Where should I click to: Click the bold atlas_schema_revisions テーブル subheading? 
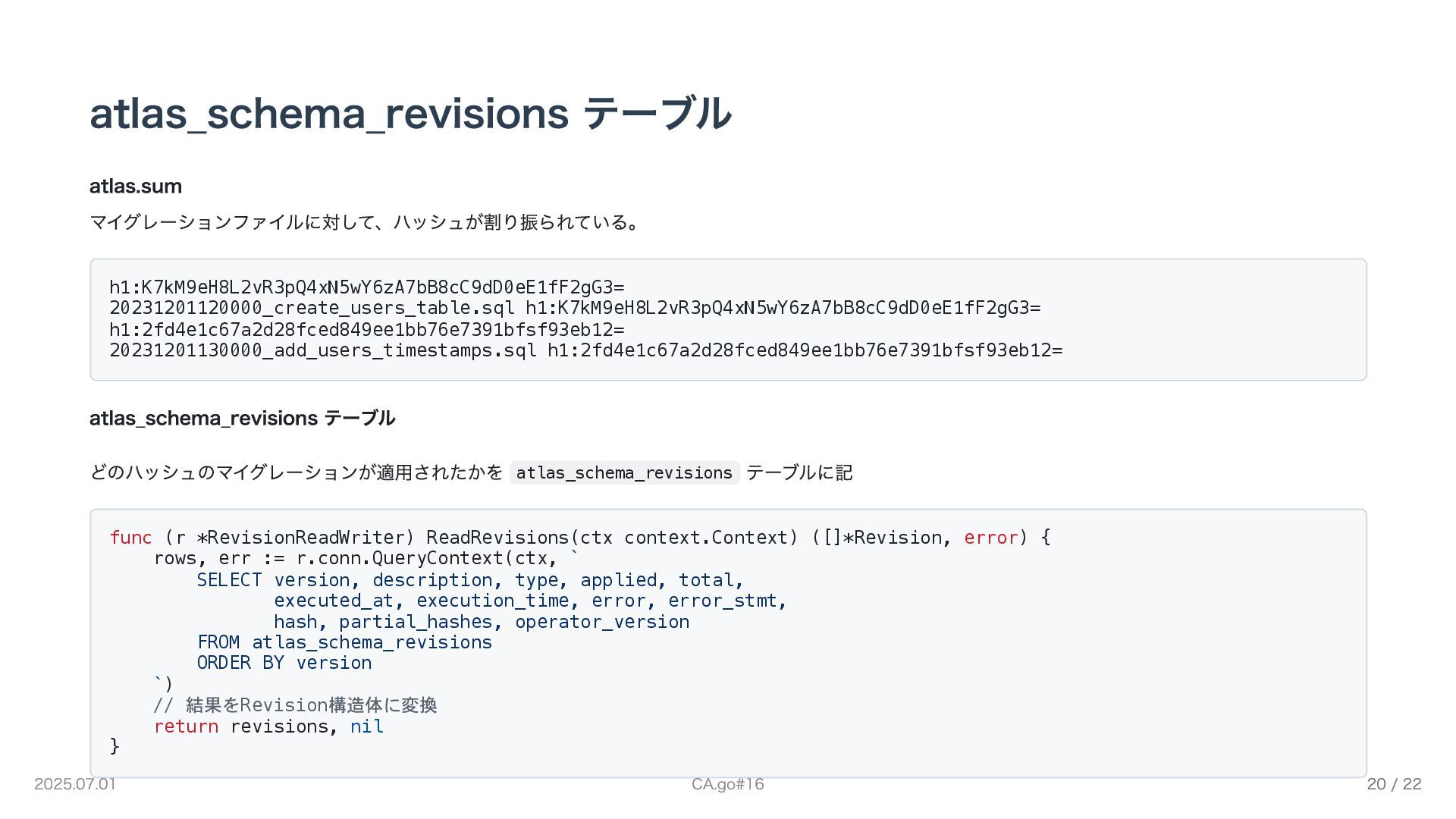(x=242, y=419)
